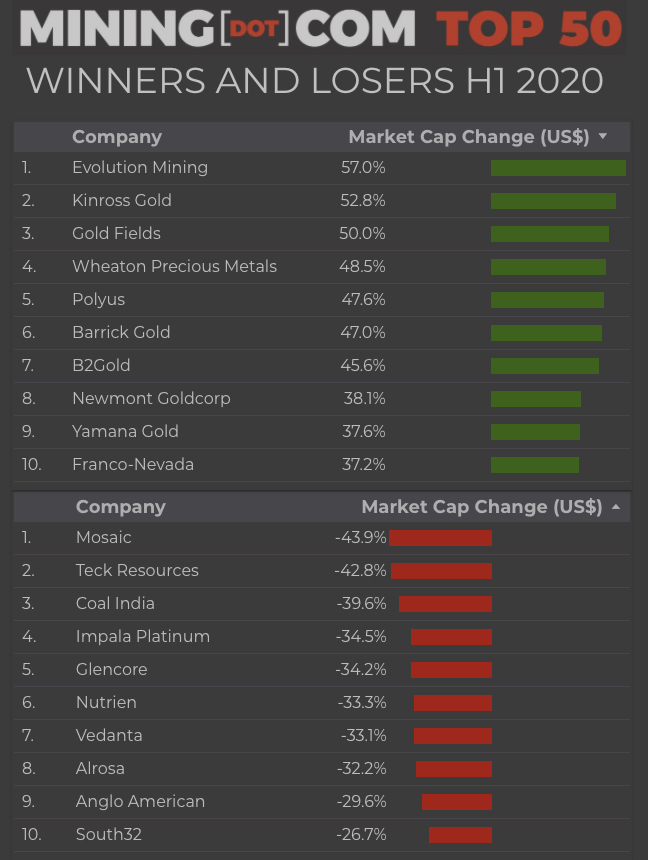Image resolution: width=648 pixels, height=860 pixels.
Task: Click the ascending sort arrow on losers table
Action: coord(616,507)
